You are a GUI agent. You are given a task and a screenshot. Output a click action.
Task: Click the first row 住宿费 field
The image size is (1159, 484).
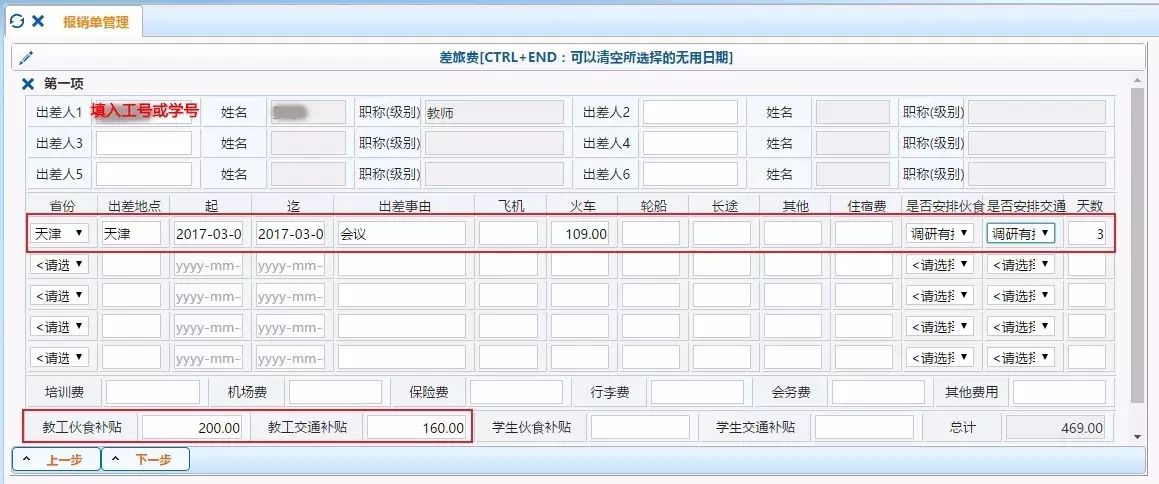coord(865,234)
